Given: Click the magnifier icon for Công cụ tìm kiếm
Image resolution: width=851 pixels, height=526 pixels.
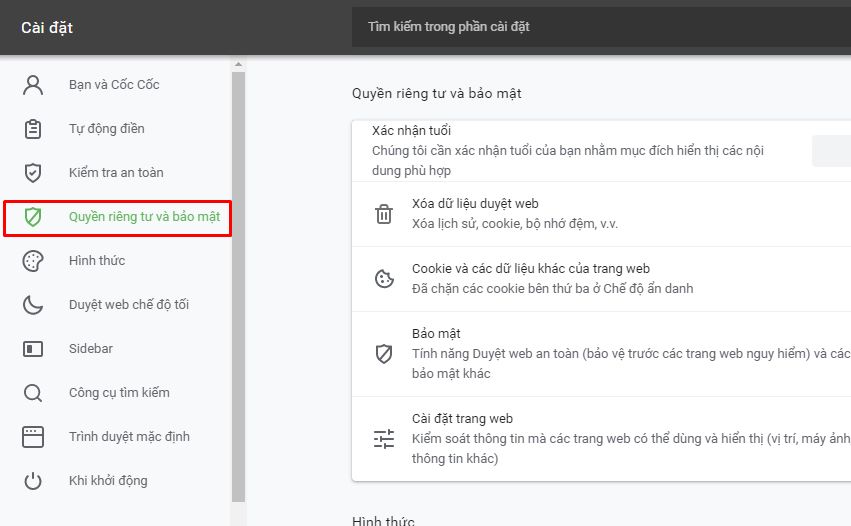Looking at the screenshot, I should 33,393.
